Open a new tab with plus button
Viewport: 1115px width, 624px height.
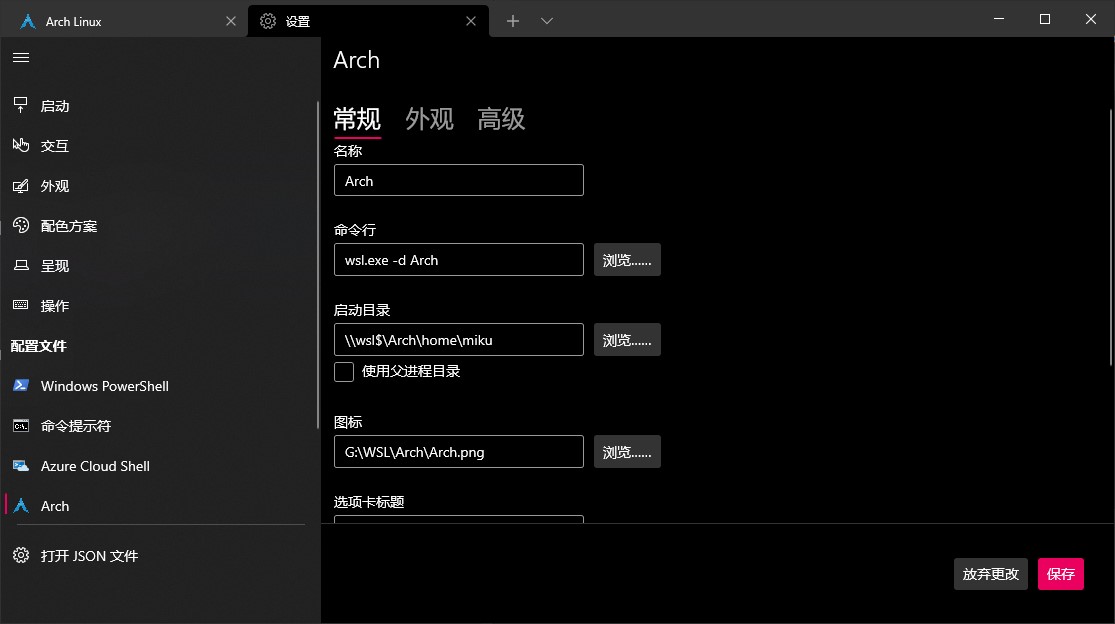(x=513, y=21)
